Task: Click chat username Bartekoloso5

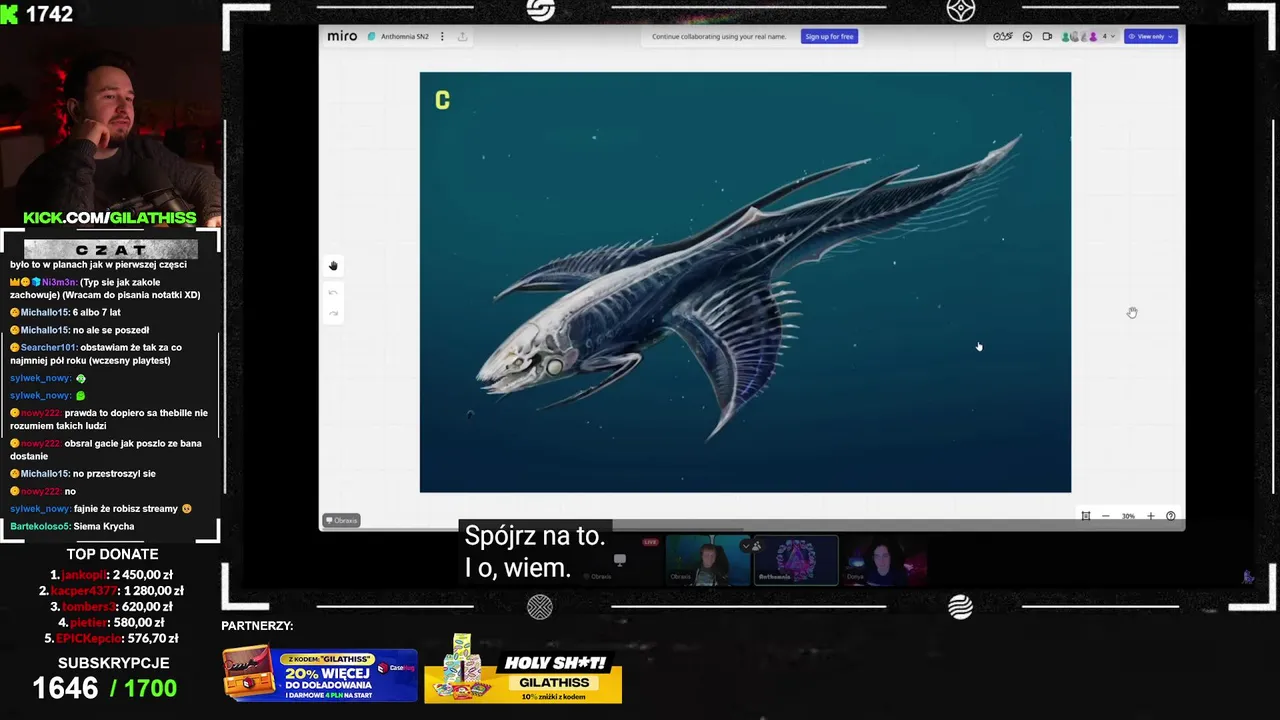Action: click(x=40, y=526)
